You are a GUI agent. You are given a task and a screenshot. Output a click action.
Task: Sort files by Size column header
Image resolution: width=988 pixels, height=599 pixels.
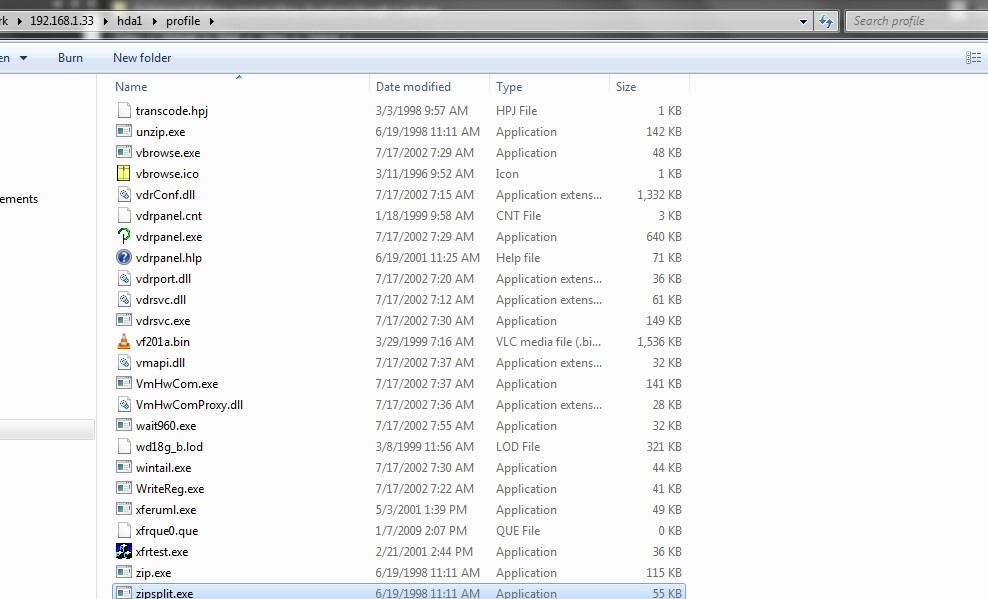[x=626, y=87]
